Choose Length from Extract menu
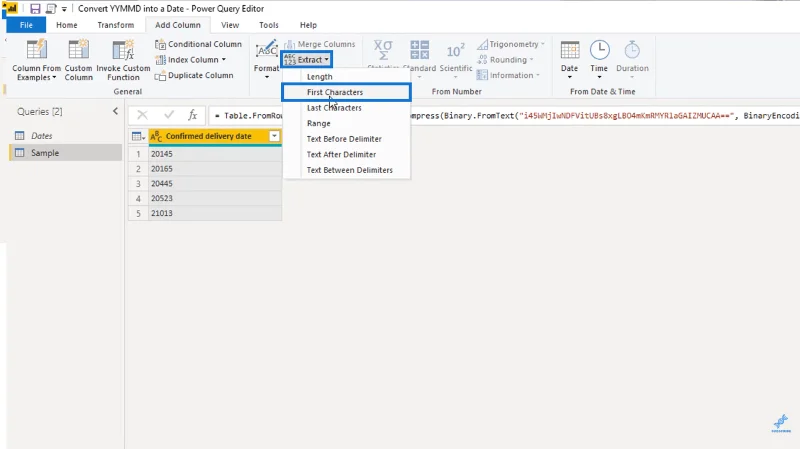Image resolution: width=800 pixels, height=449 pixels. coord(346,77)
